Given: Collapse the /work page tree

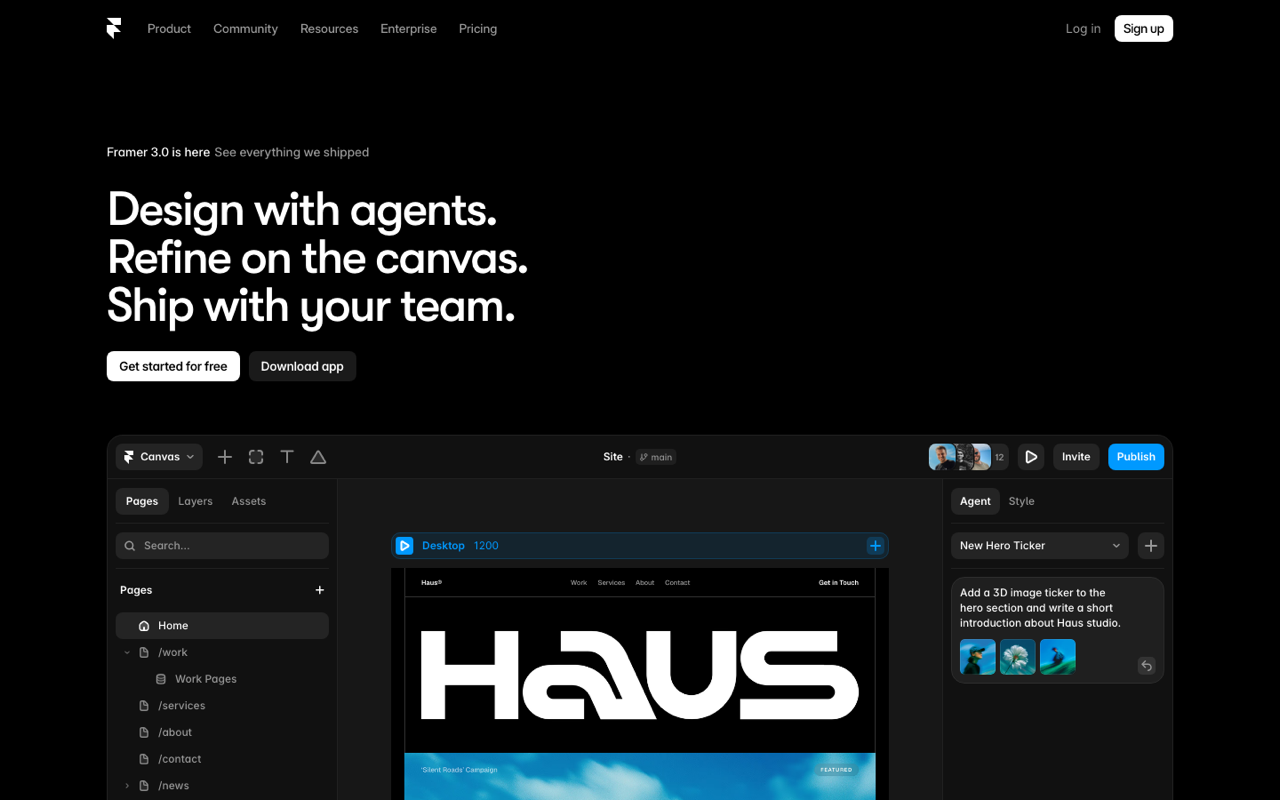Looking at the screenshot, I should click(x=127, y=653).
